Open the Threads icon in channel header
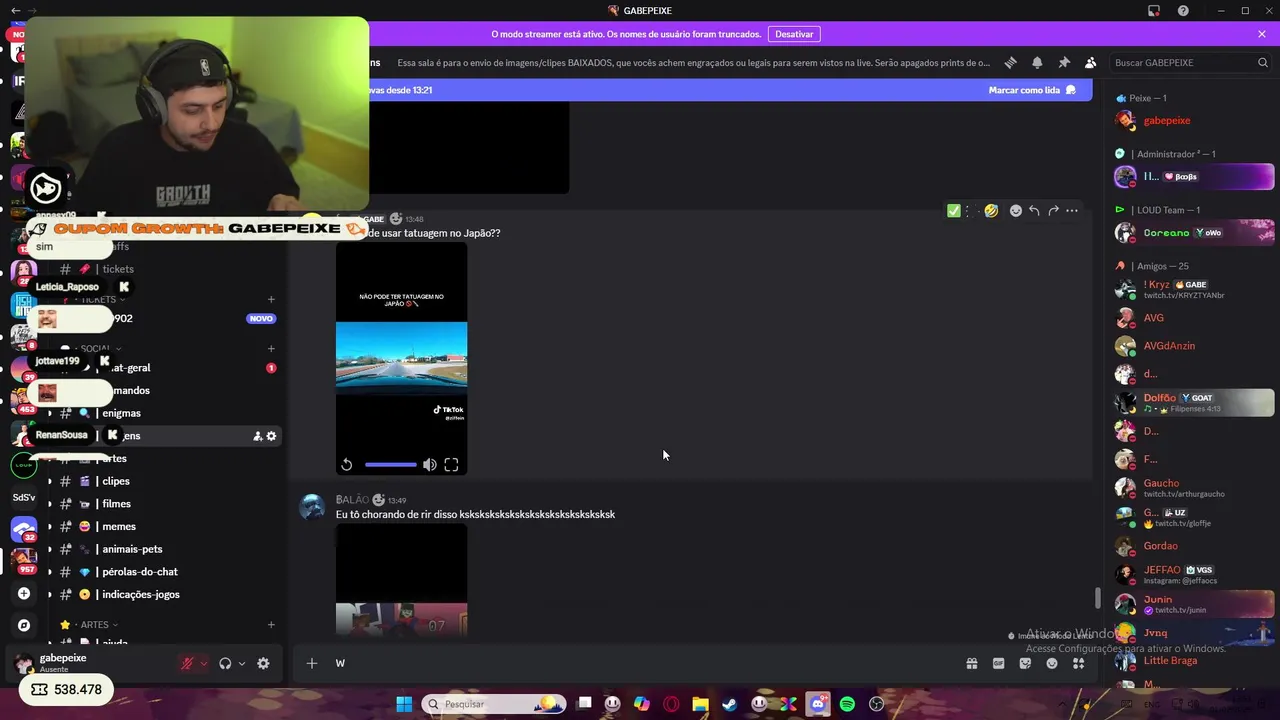This screenshot has height=720, width=1280. point(1010,62)
